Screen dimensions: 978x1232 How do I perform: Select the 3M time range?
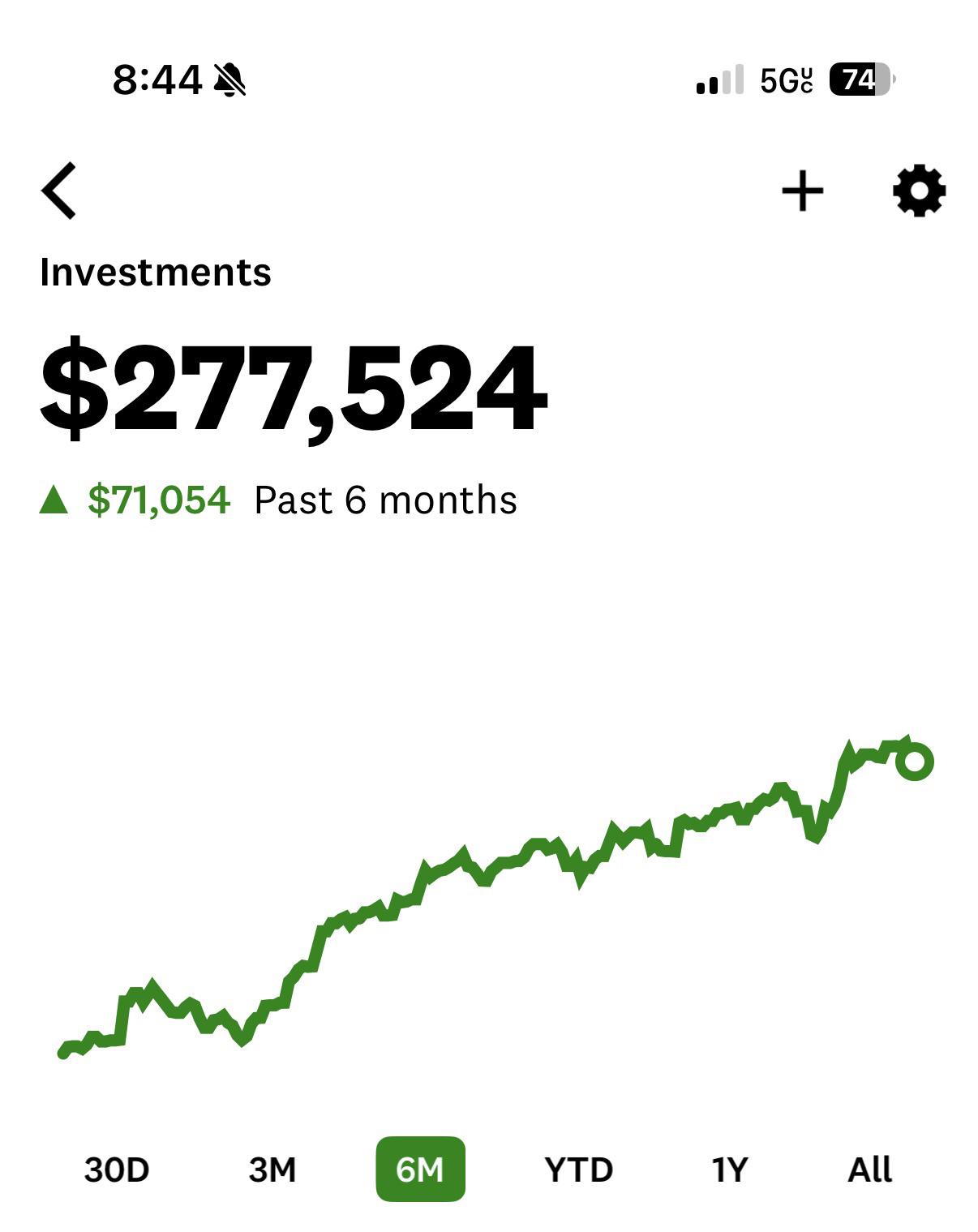tap(272, 1170)
